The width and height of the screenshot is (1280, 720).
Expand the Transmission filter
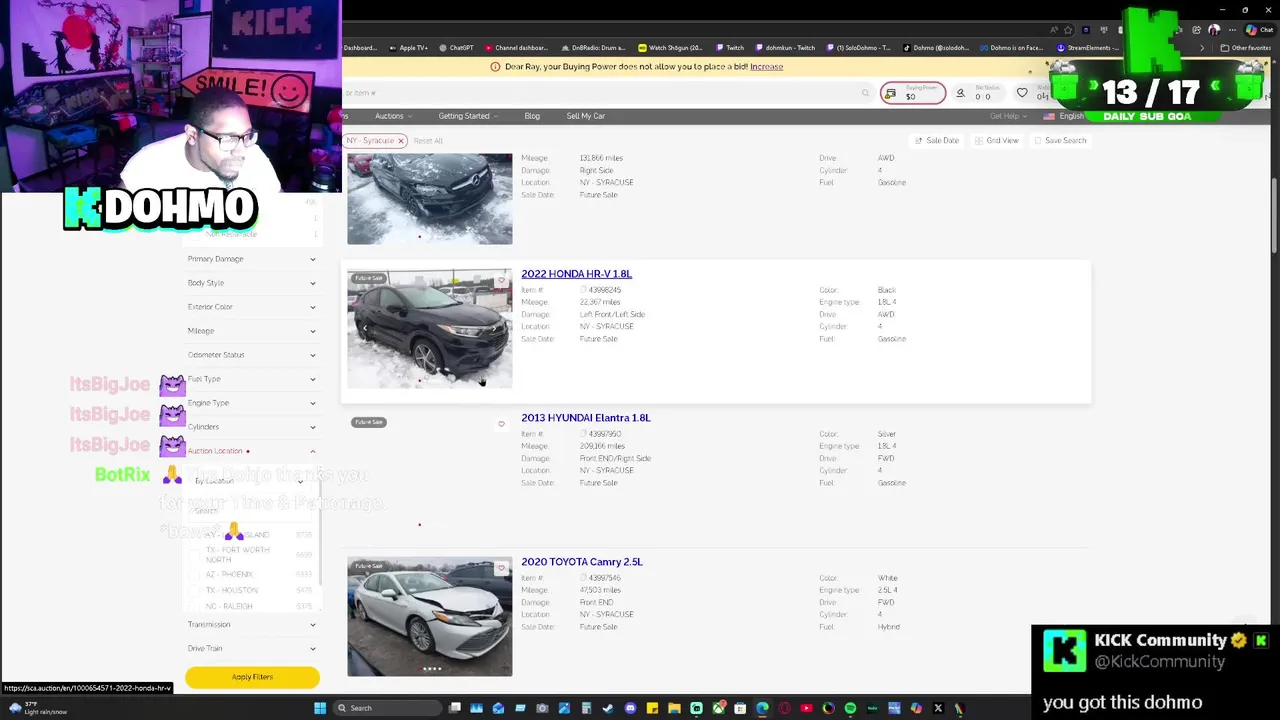(252, 624)
